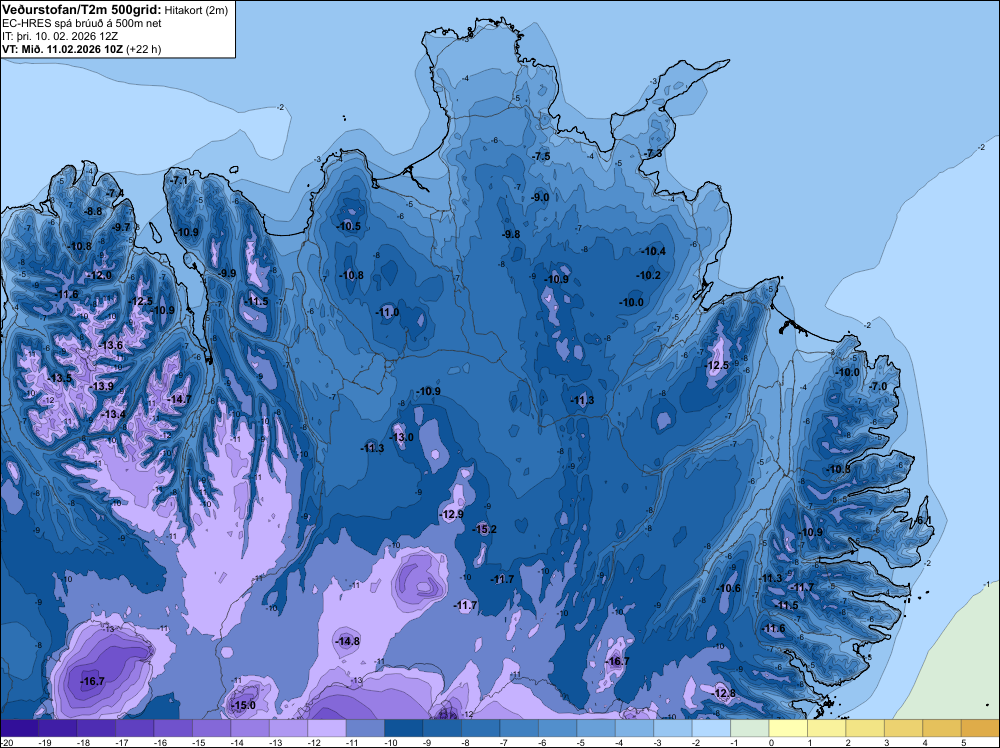Click the -7.5 temperature label
This screenshot has width=1000, height=748.
[x=541, y=156]
